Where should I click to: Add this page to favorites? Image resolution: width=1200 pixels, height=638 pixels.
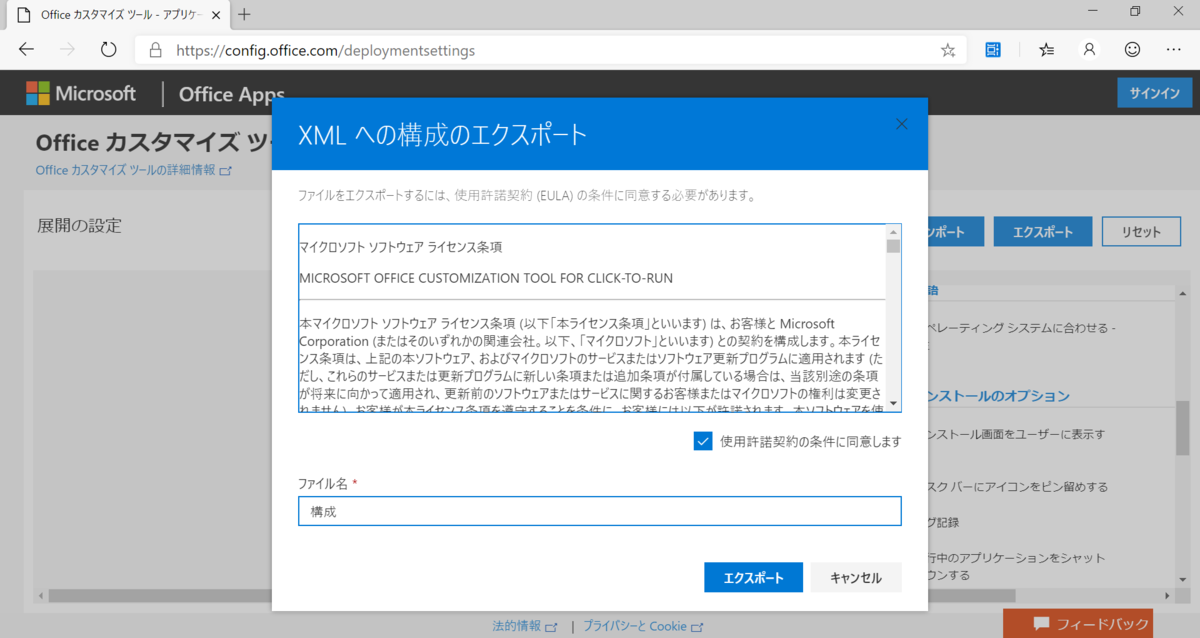947,49
